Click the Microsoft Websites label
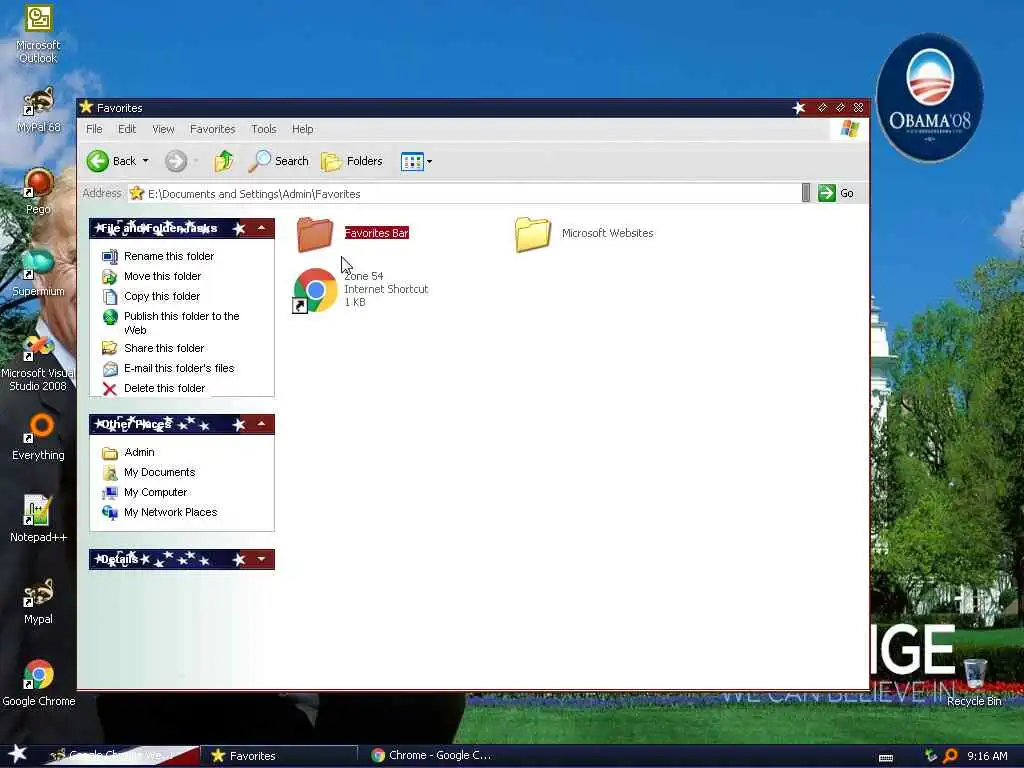 pyautogui.click(x=607, y=233)
